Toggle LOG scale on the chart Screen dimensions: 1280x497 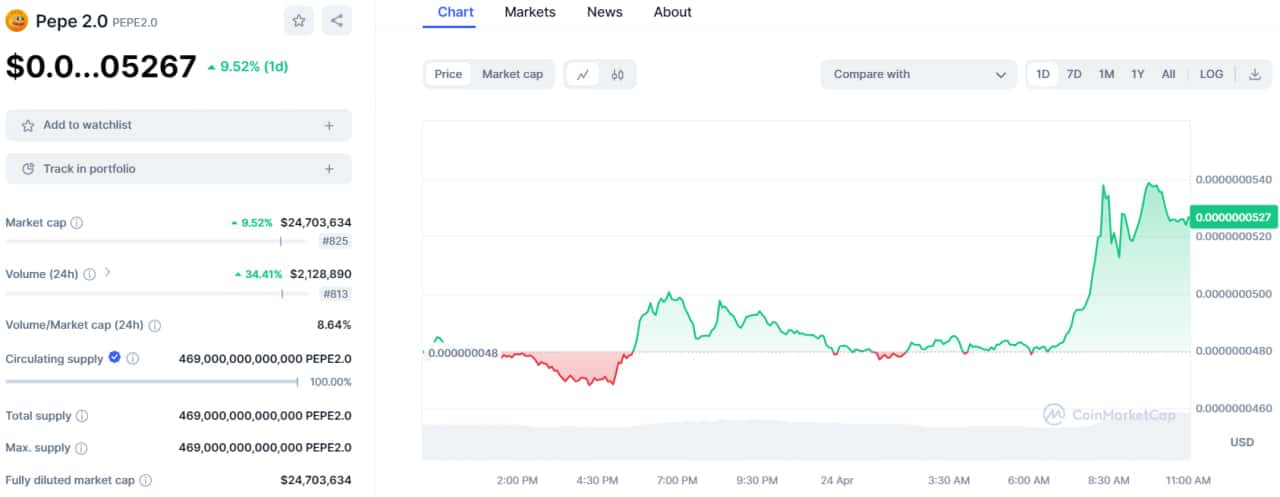1211,74
